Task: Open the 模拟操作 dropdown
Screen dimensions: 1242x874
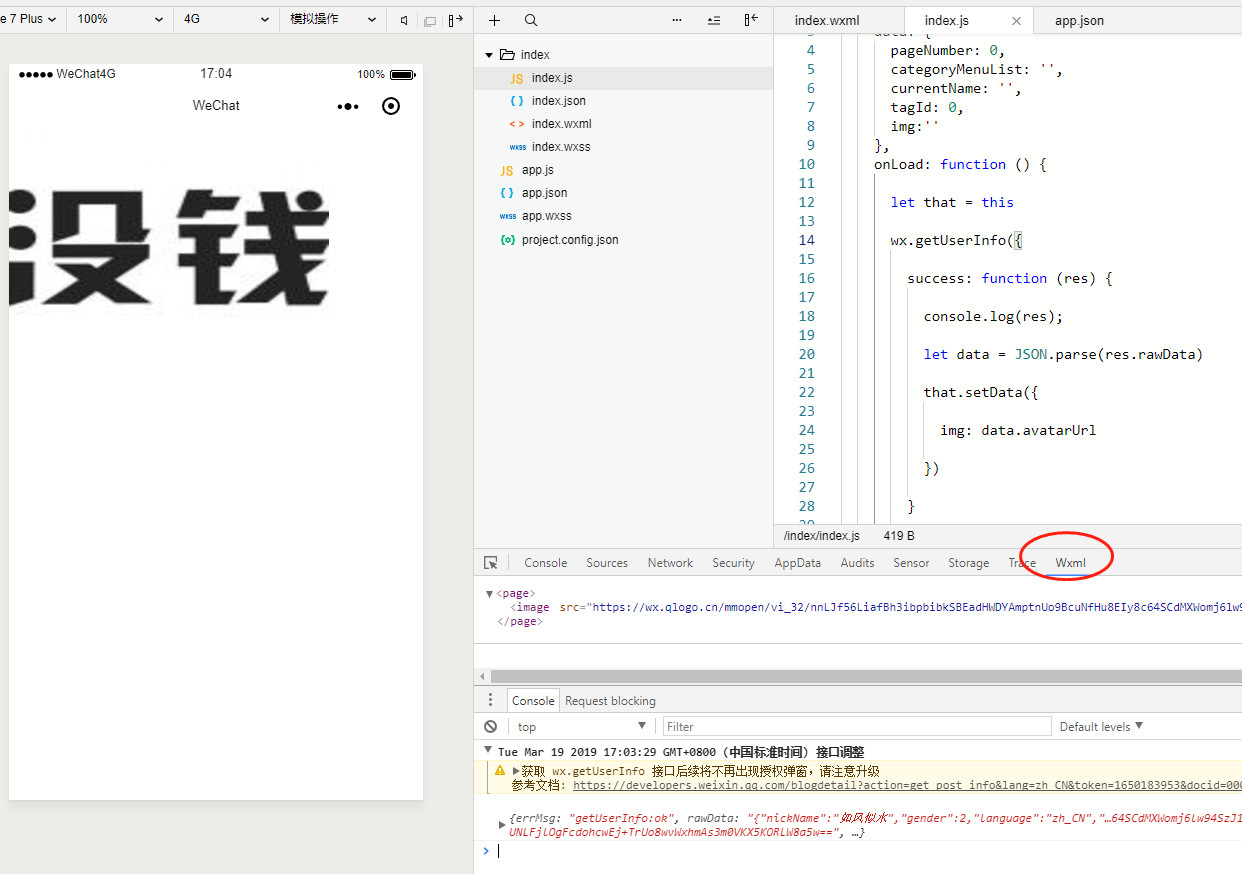Action: pos(333,19)
